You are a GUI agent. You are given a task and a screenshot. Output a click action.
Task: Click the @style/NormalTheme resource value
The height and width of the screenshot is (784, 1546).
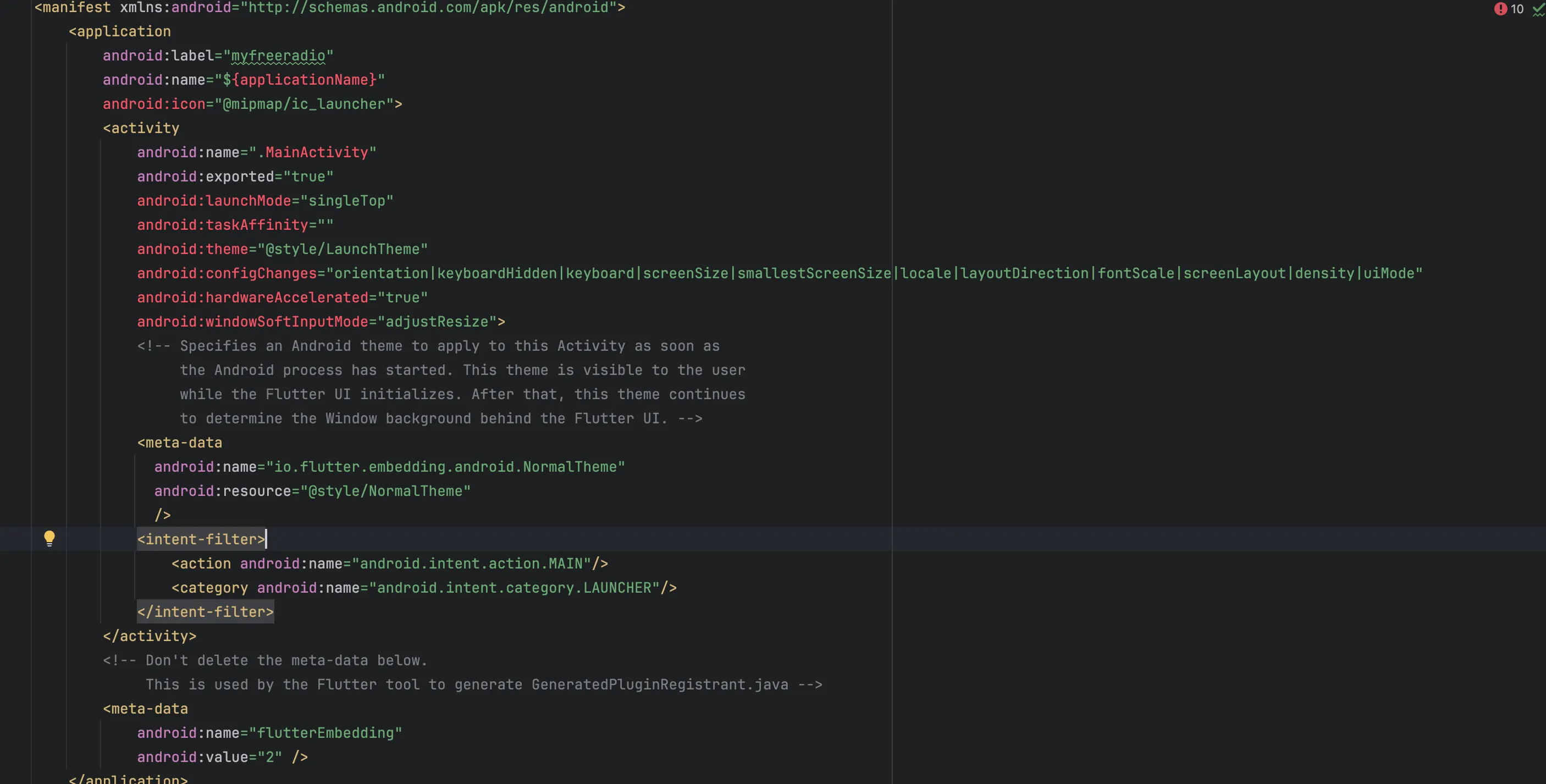point(385,491)
